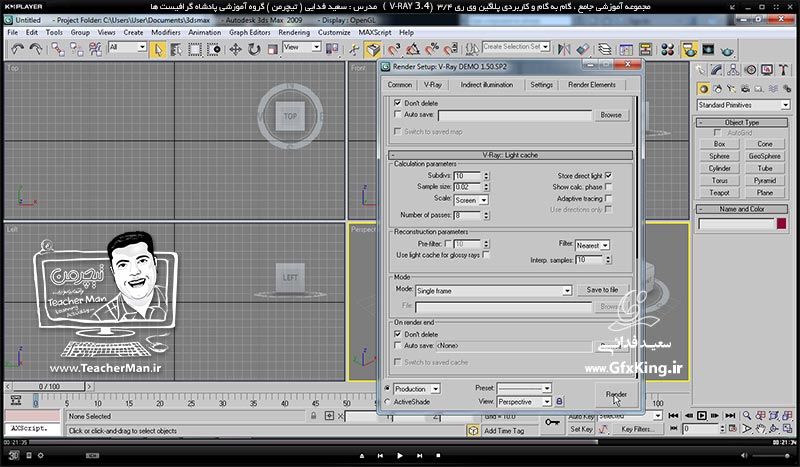Screen dimensions: 800x467
Task: Open the Modify command panel tab
Action: tap(717, 69)
